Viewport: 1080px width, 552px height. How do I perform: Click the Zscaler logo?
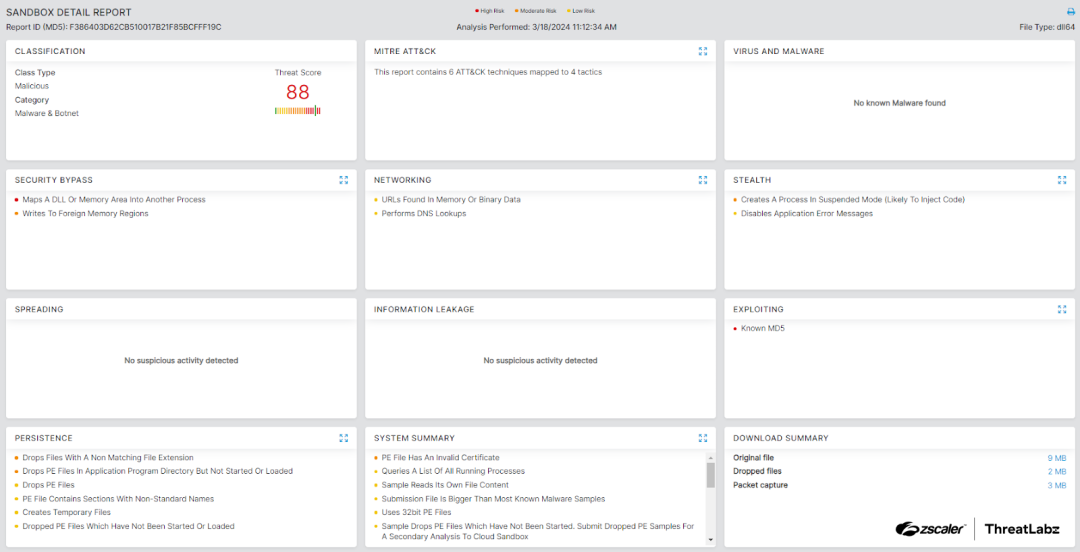pos(930,529)
